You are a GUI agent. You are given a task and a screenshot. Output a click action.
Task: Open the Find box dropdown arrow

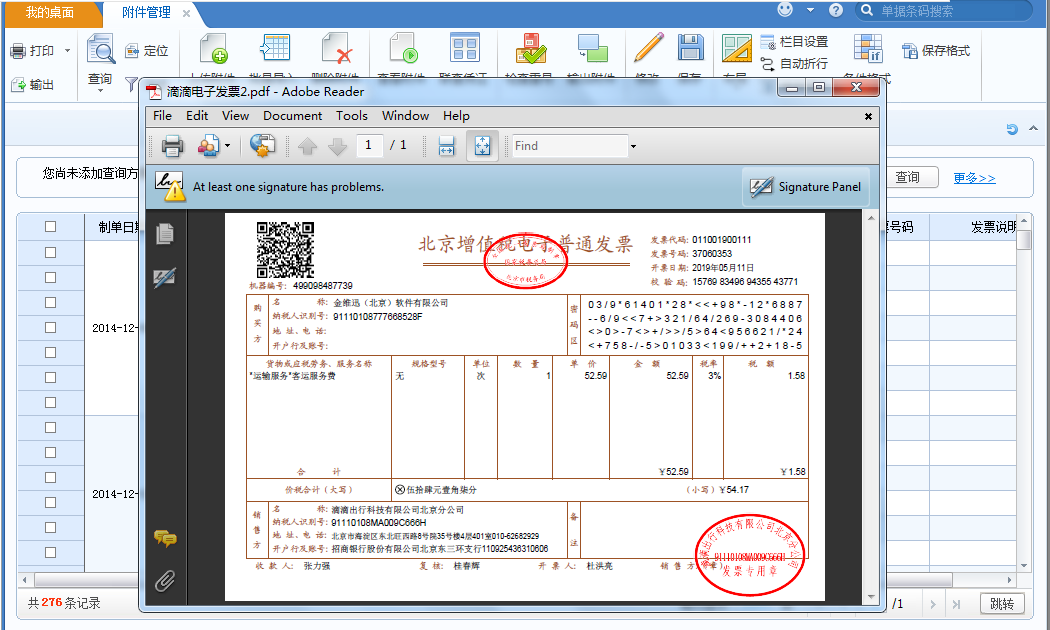coord(633,146)
